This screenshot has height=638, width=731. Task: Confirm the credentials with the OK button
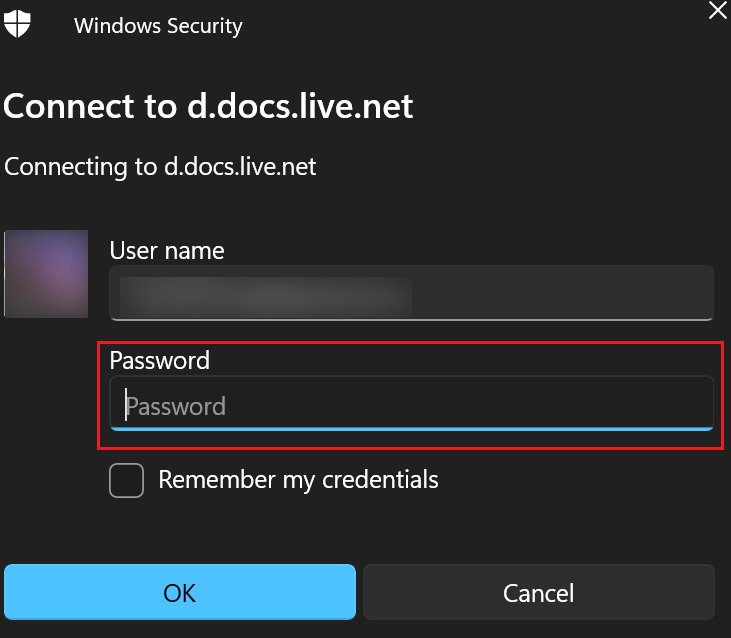click(x=180, y=592)
